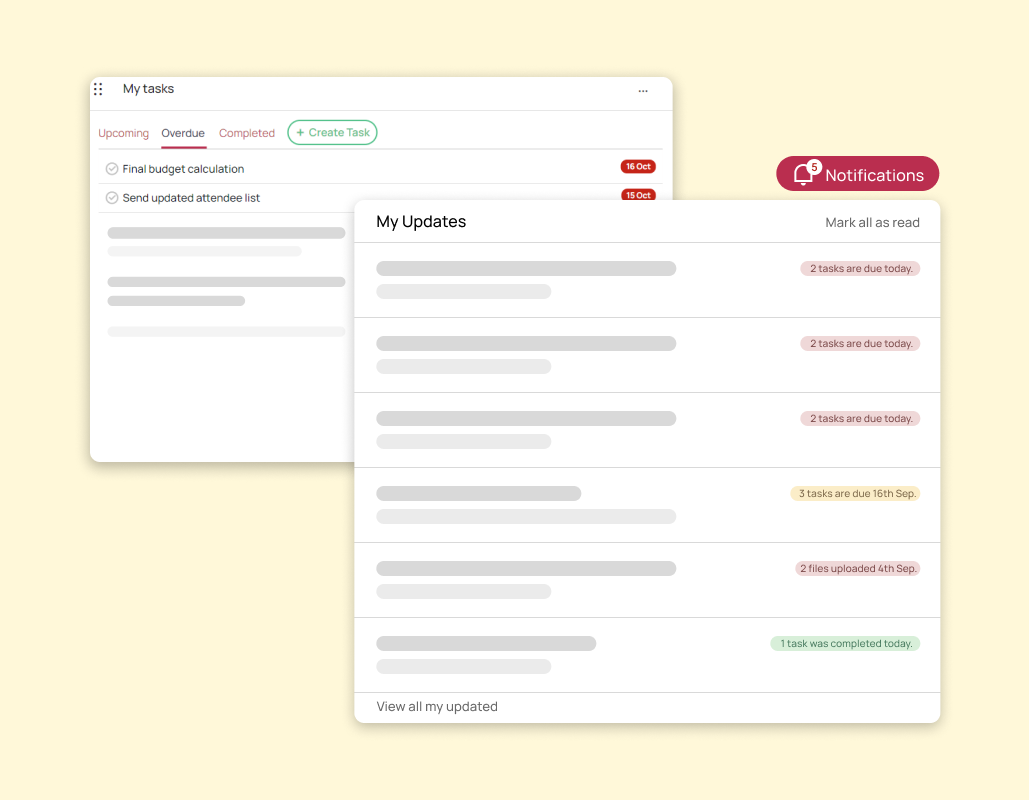Image resolution: width=1029 pixels, height=800 pixels.
Task: Check off Send updated attendee list
Action: pyautogui.click(x=112, y=198)
